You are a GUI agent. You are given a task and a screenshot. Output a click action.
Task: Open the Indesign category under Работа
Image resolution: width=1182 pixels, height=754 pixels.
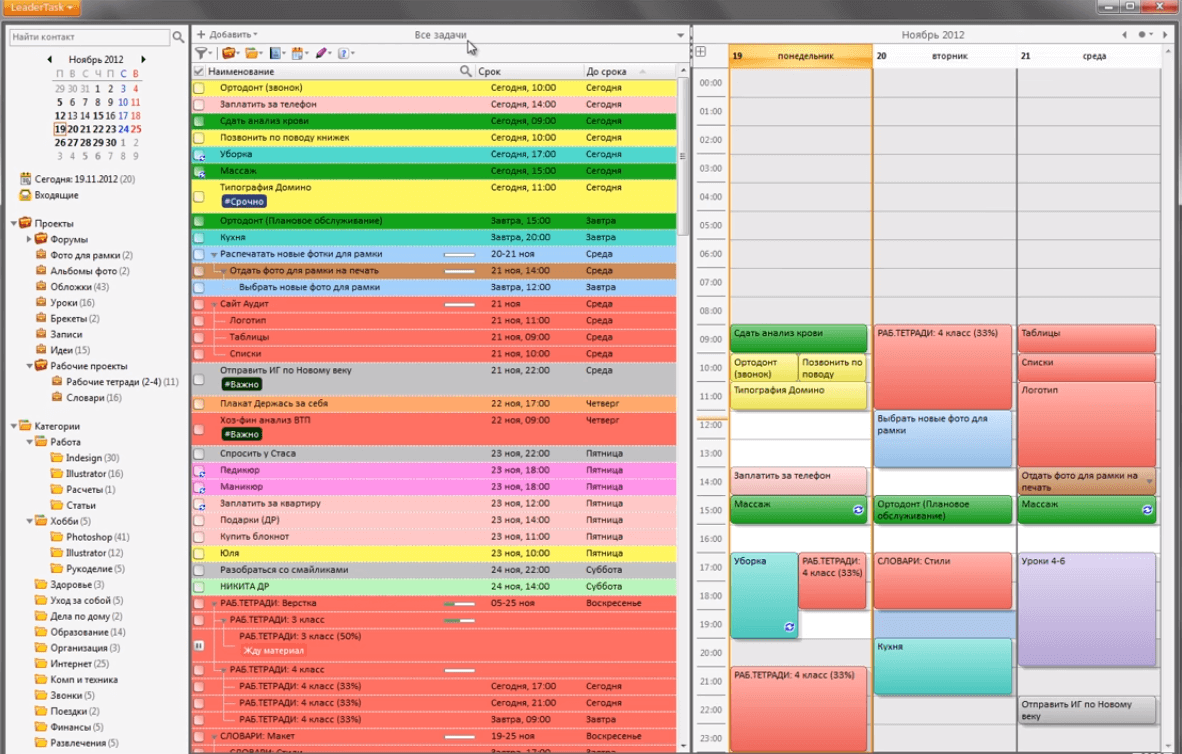(x=84, y=458)
